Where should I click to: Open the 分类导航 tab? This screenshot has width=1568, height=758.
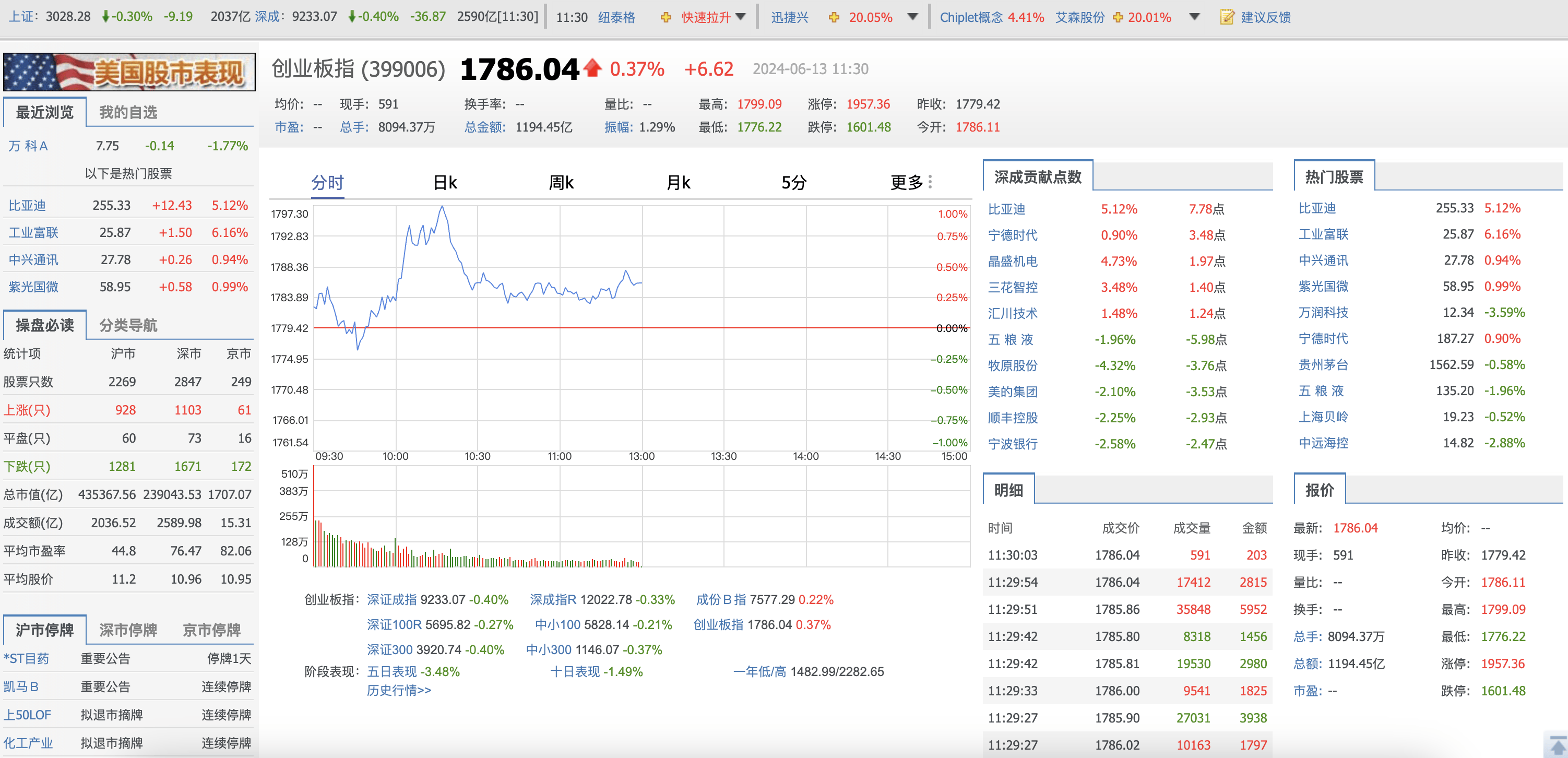(x=129, y=325)
